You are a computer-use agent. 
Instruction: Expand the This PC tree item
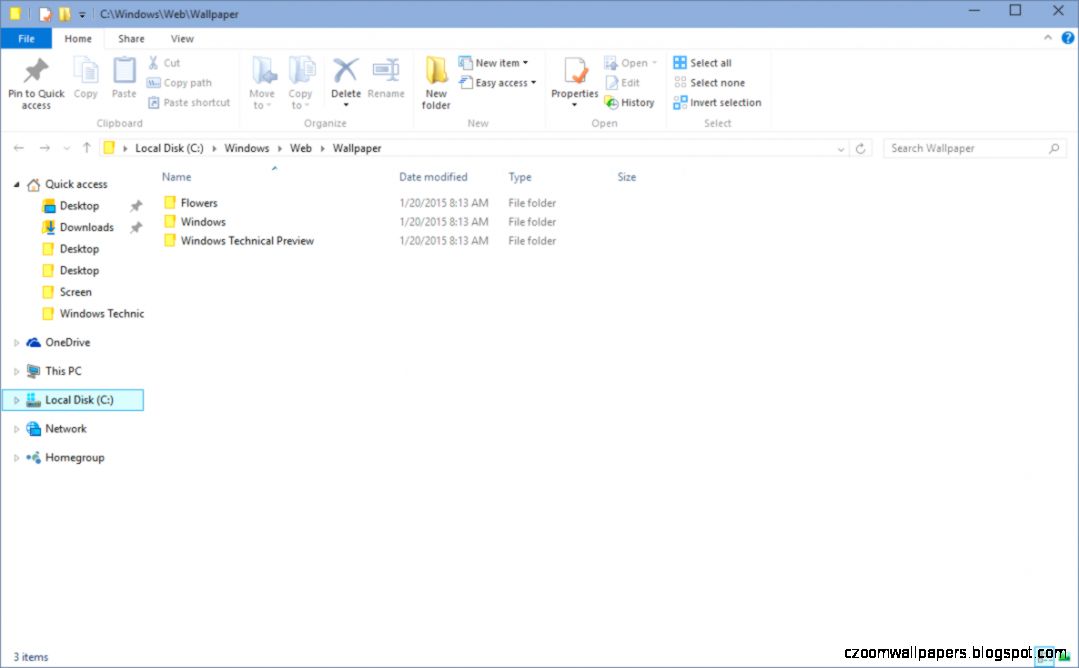[x=16, y=371]
